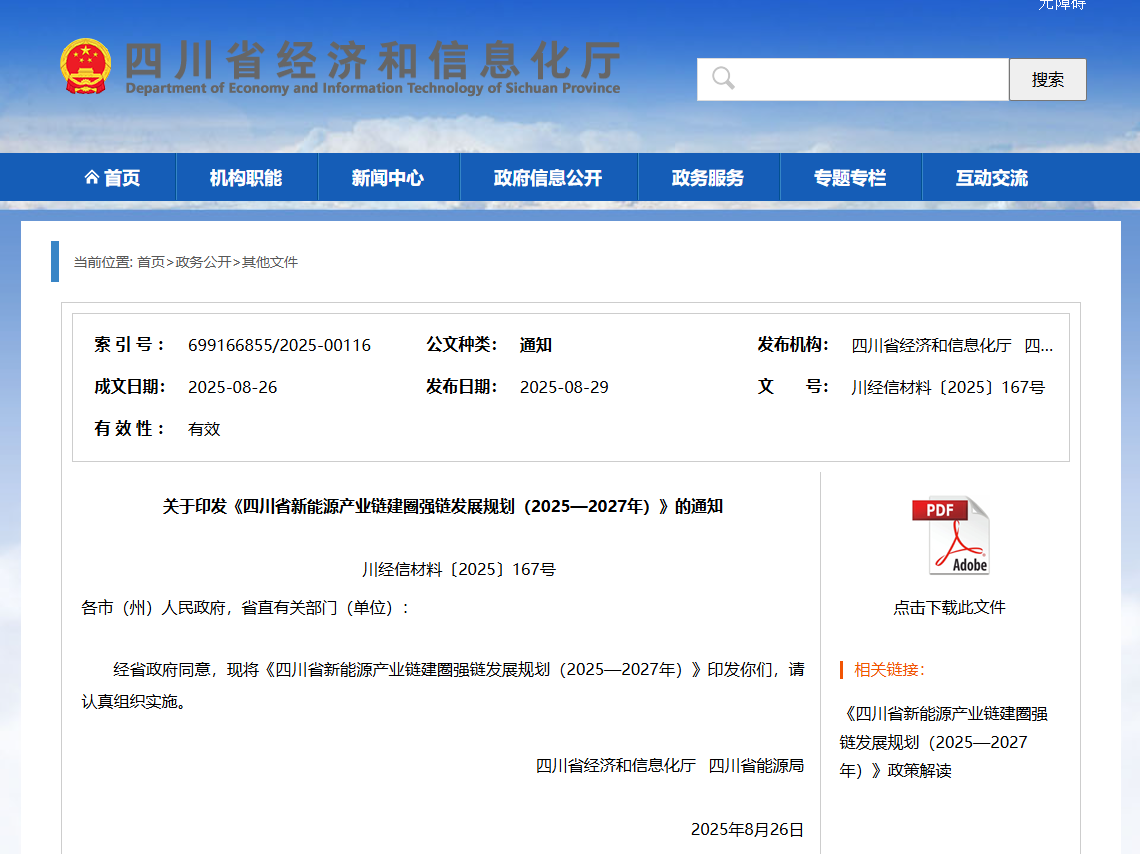Image resolution: width=1140 pixels, height=854 pixels.
Task: Click 其他文件 breadcrumb link
Action: point(267,262)
